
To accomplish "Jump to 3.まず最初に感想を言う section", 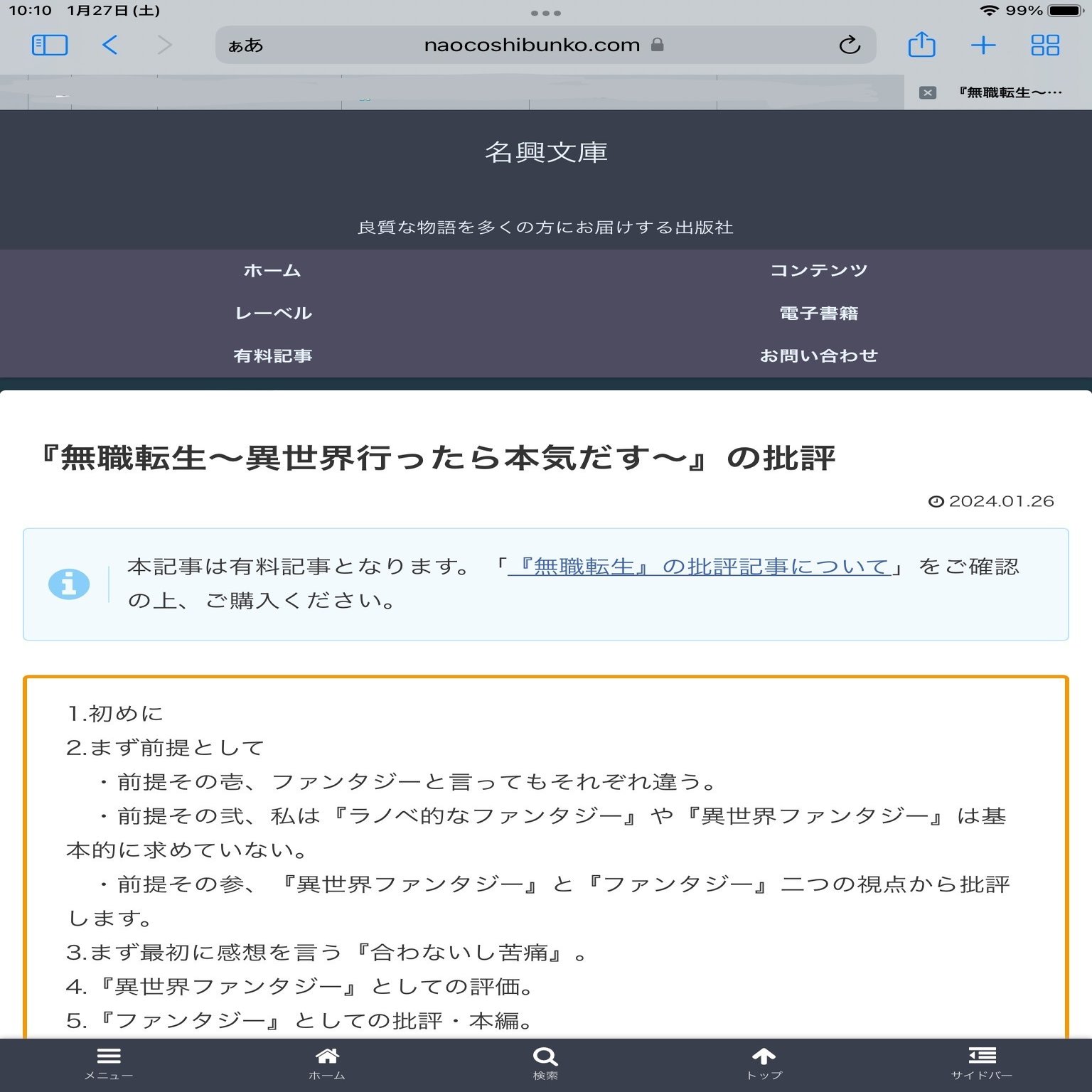I will pos(327,952).
